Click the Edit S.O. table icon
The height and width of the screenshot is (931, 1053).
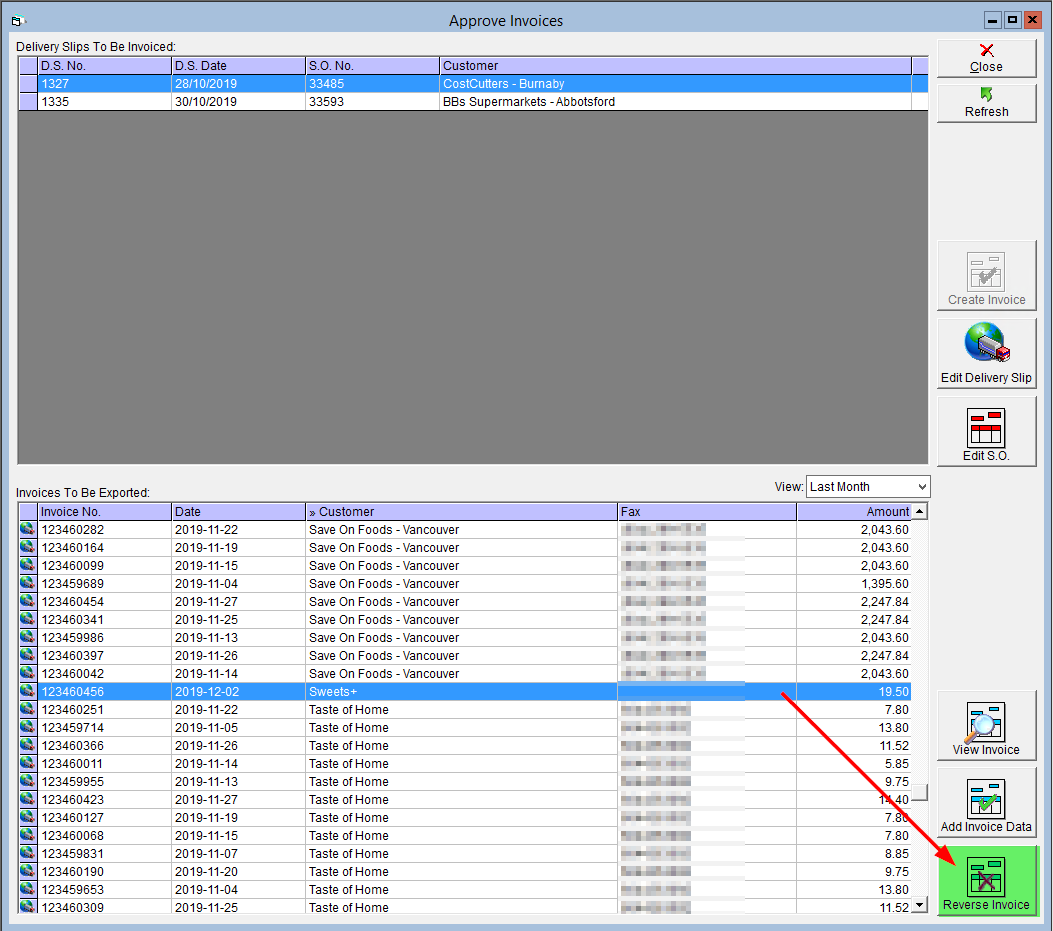point(986,431)
